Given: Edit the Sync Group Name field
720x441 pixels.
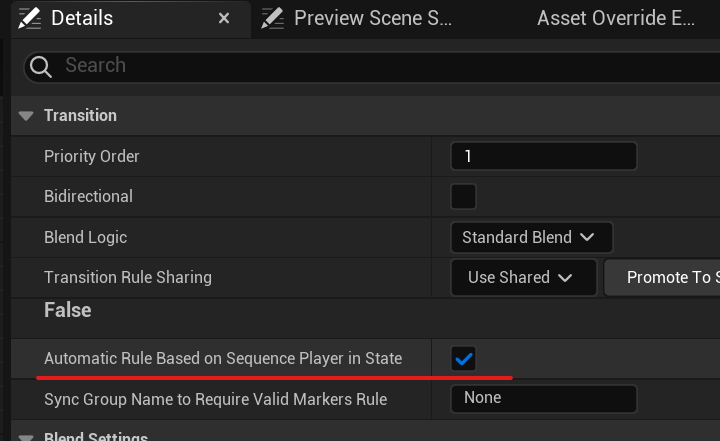Looking at the screenshot, I should click(544, 398).
